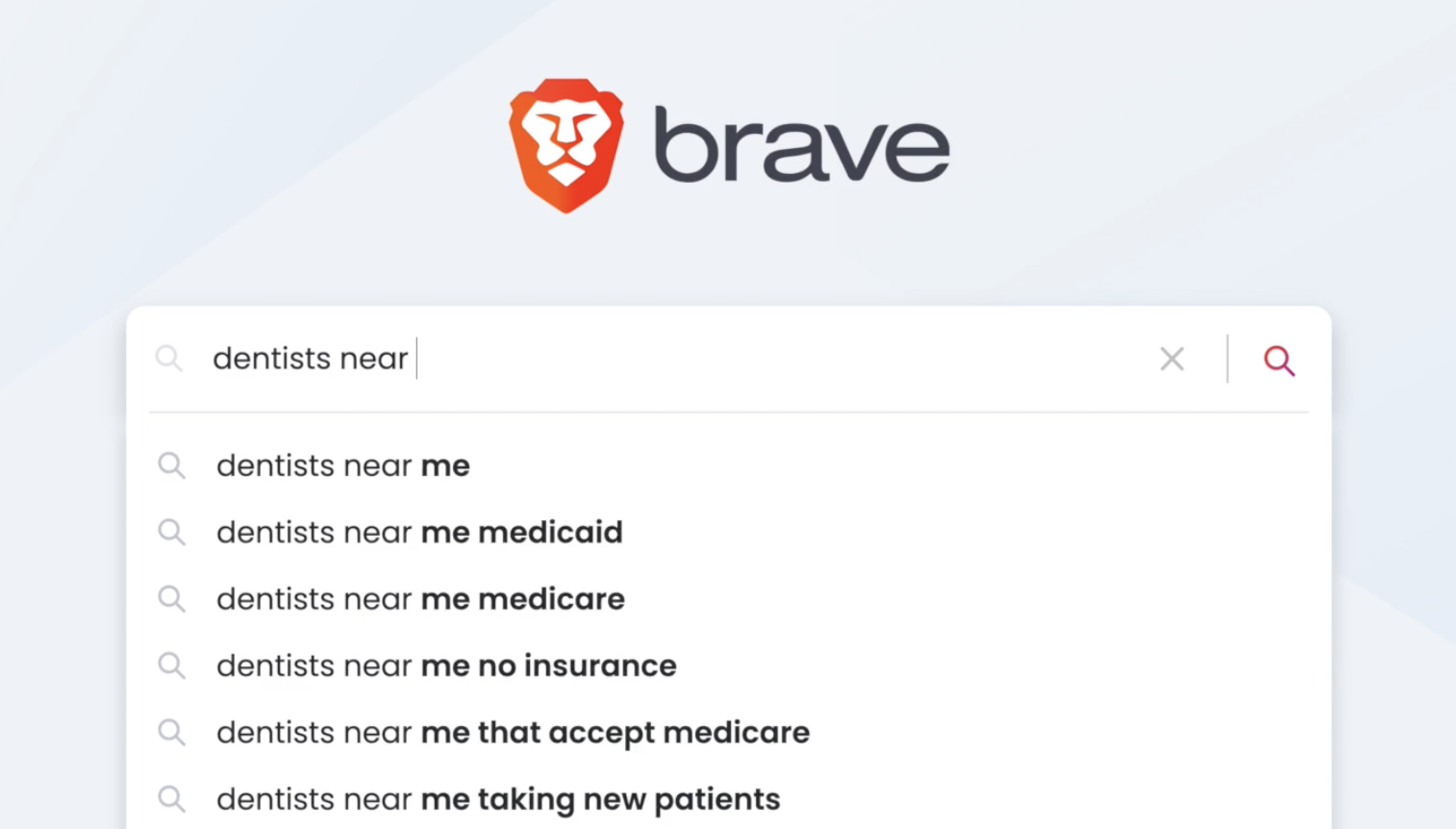Image resolution: width=1456 pixels, height=829 pixels.
Task: Click magnifier icon beside 'dentists near me'
Action: coord(171,465)
